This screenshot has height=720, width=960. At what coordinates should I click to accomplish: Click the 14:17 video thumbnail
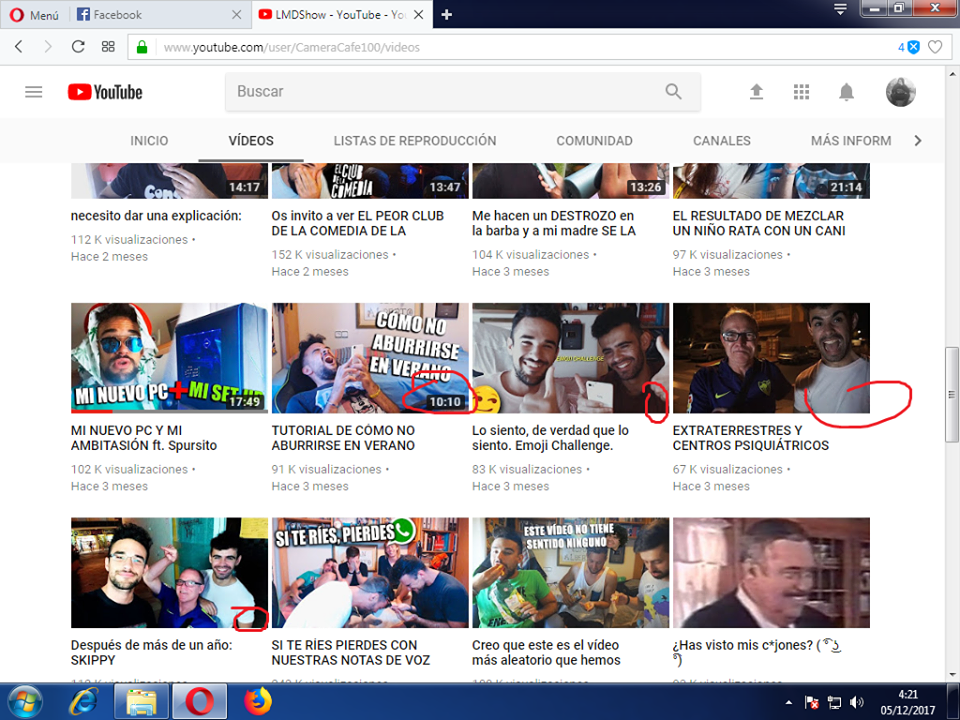coord(169,181)
